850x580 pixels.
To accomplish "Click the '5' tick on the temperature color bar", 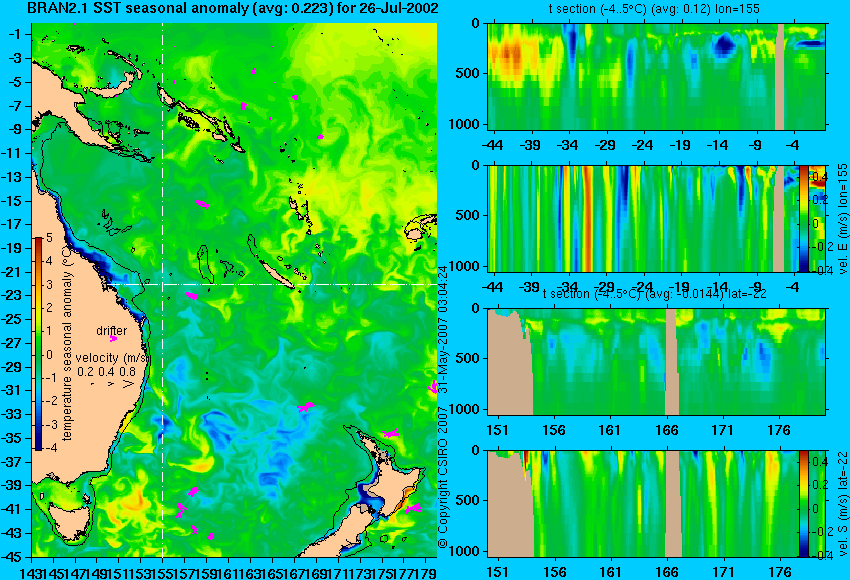I will (49, 238).
